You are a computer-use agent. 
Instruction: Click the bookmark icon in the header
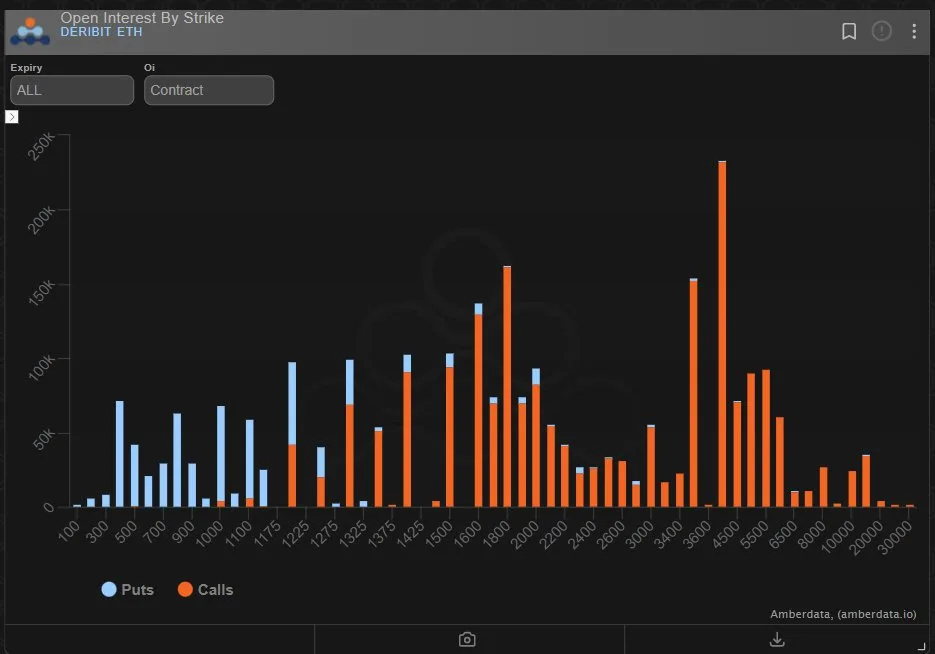coord(849,31)
